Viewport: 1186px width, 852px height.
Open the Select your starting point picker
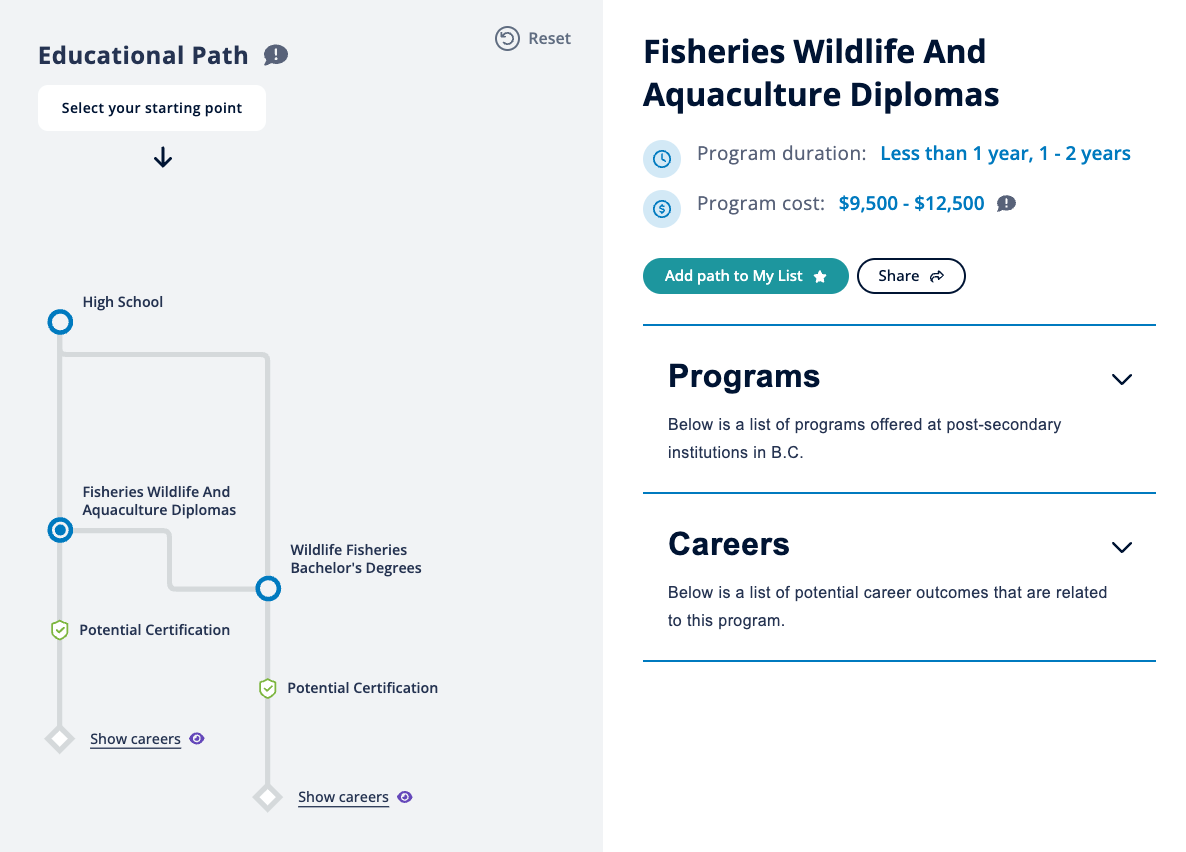point(151,108)
